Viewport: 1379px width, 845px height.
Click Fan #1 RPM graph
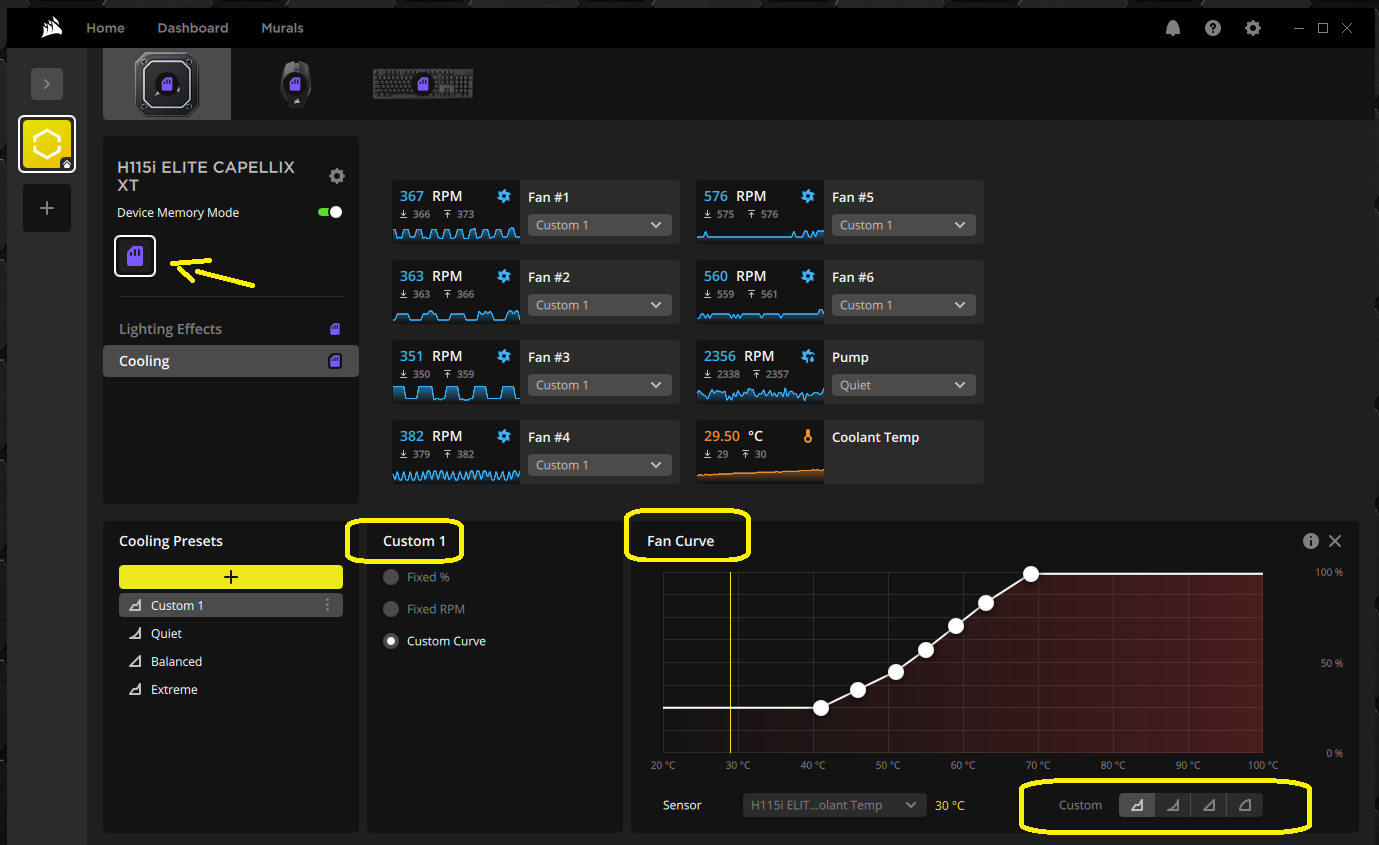tap(456, 233)
